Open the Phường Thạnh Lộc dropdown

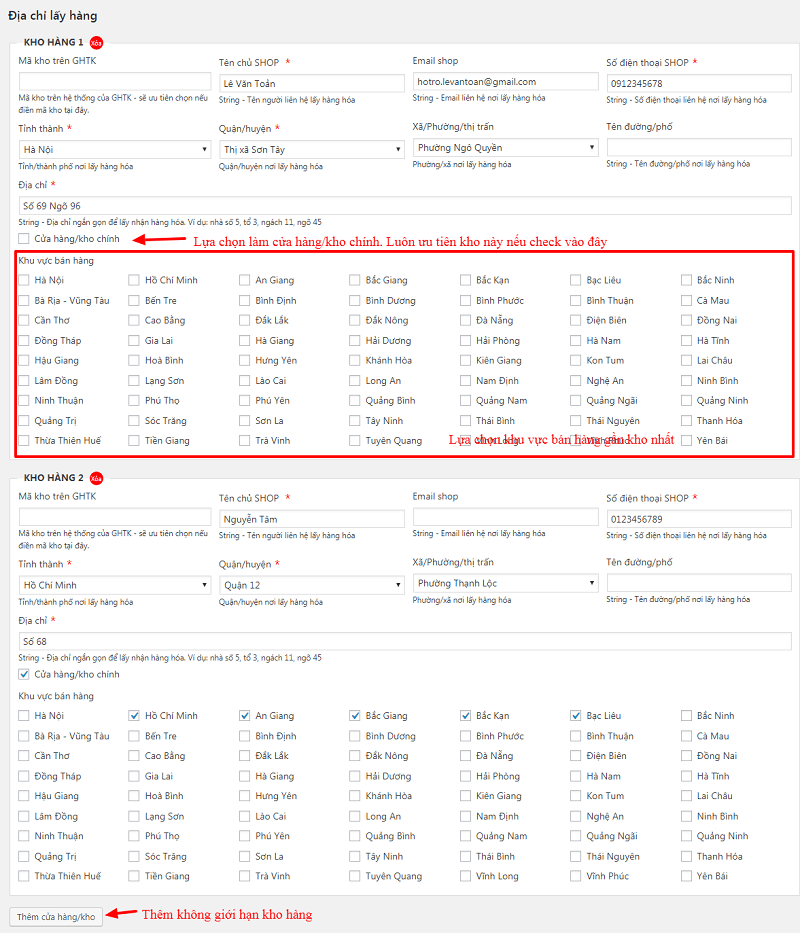click(502, 585)
